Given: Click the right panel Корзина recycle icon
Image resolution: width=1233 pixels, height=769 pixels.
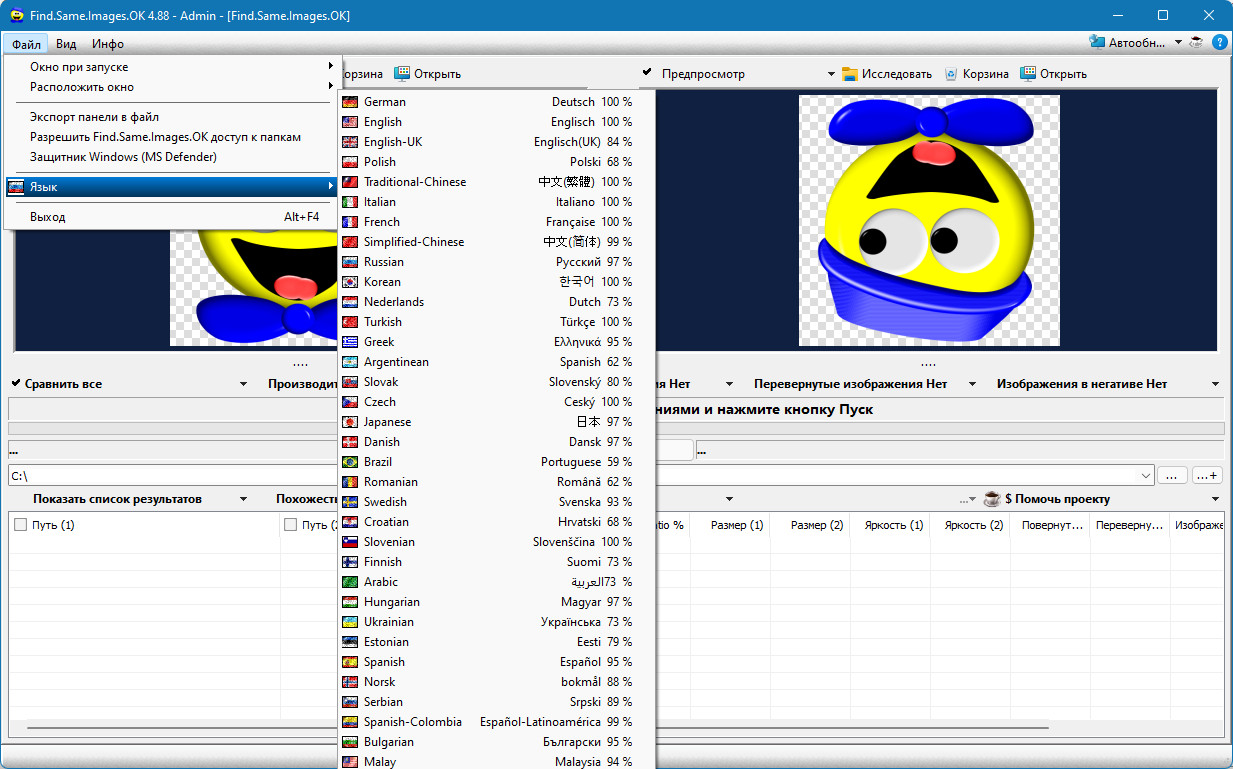Looking at the screenshot, I should 952,74.
